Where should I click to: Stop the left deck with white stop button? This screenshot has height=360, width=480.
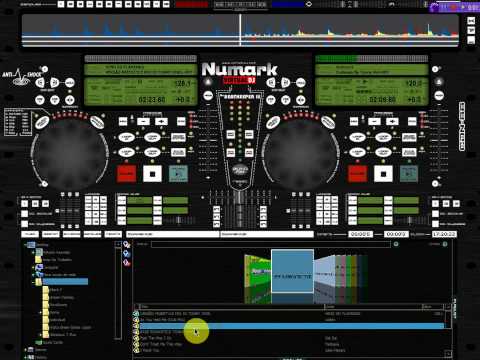click(x=152, y=174)
